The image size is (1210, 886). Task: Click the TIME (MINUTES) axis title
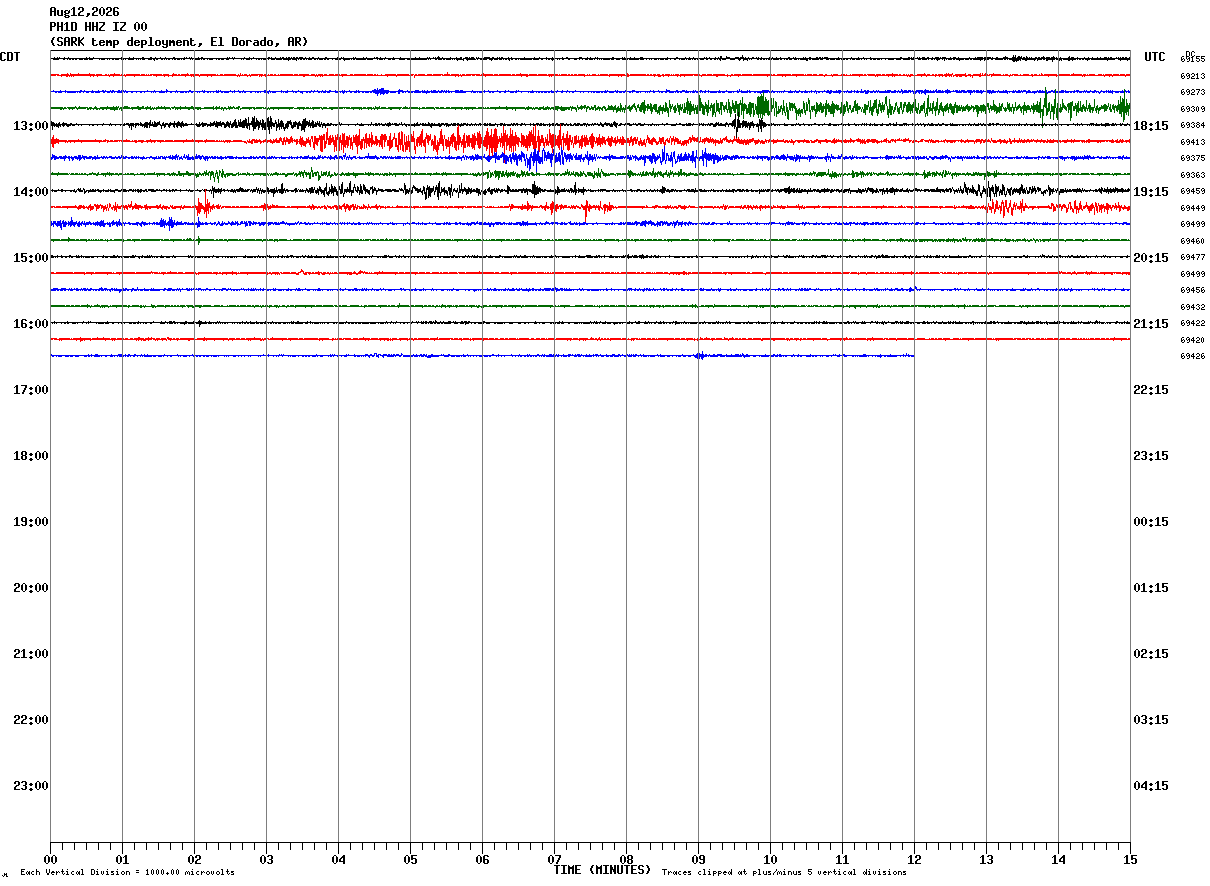tap(603, 870)
